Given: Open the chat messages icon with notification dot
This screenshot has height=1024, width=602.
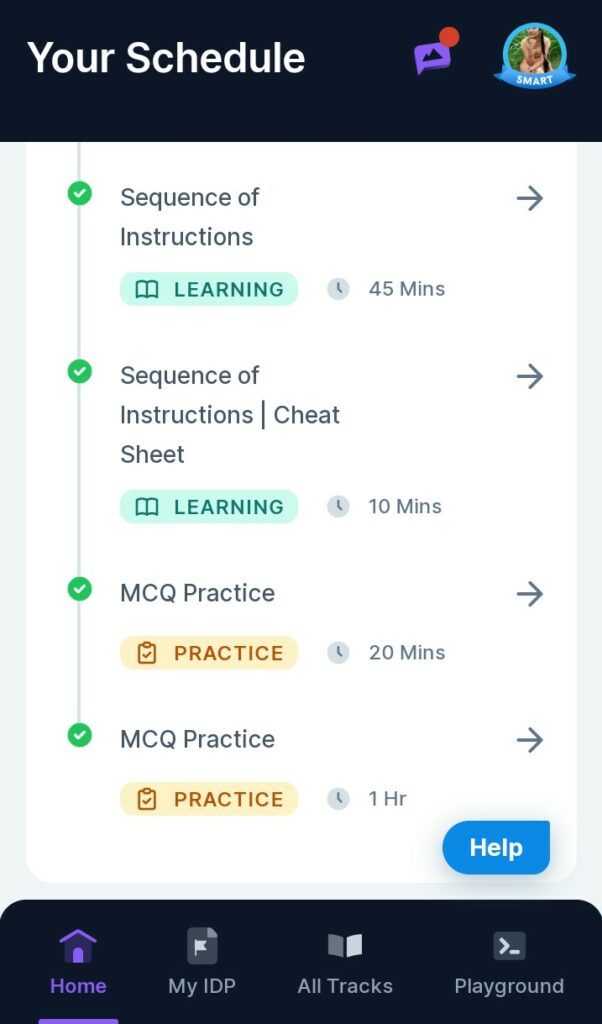Looking at the screenshot, I should [x=432, y=57].
